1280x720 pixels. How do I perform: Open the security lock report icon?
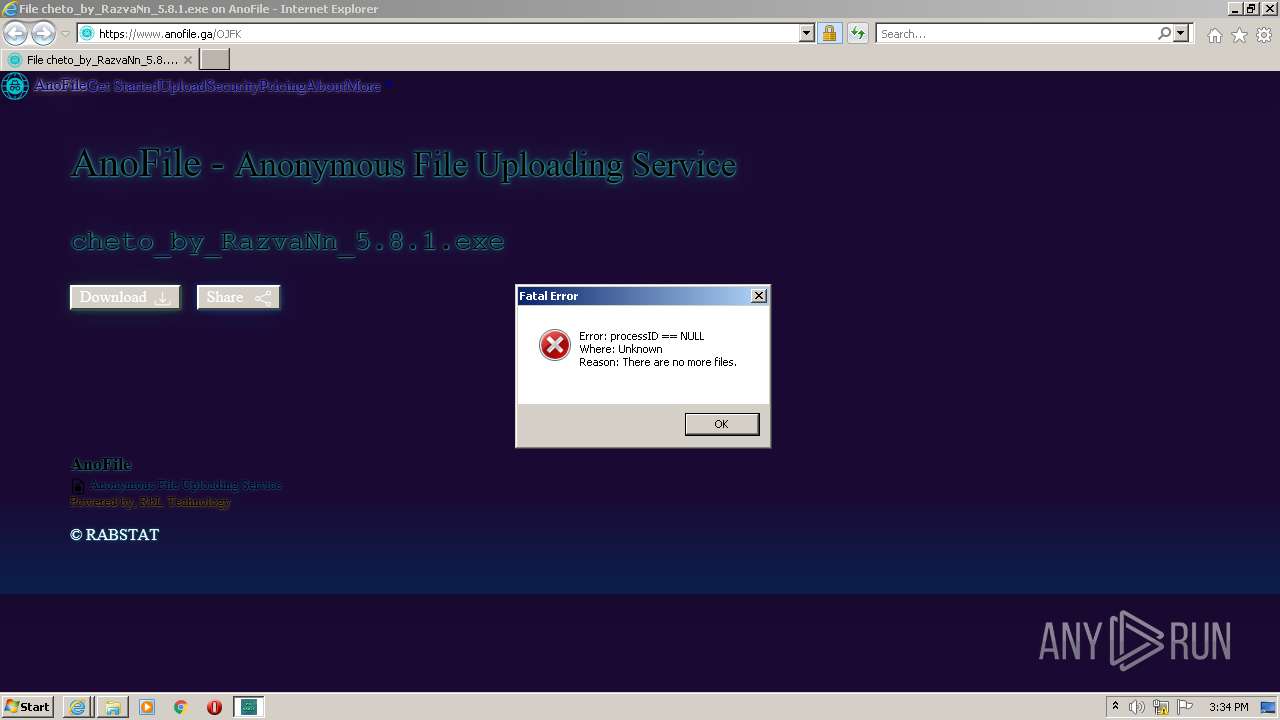(x=829, y=34)
